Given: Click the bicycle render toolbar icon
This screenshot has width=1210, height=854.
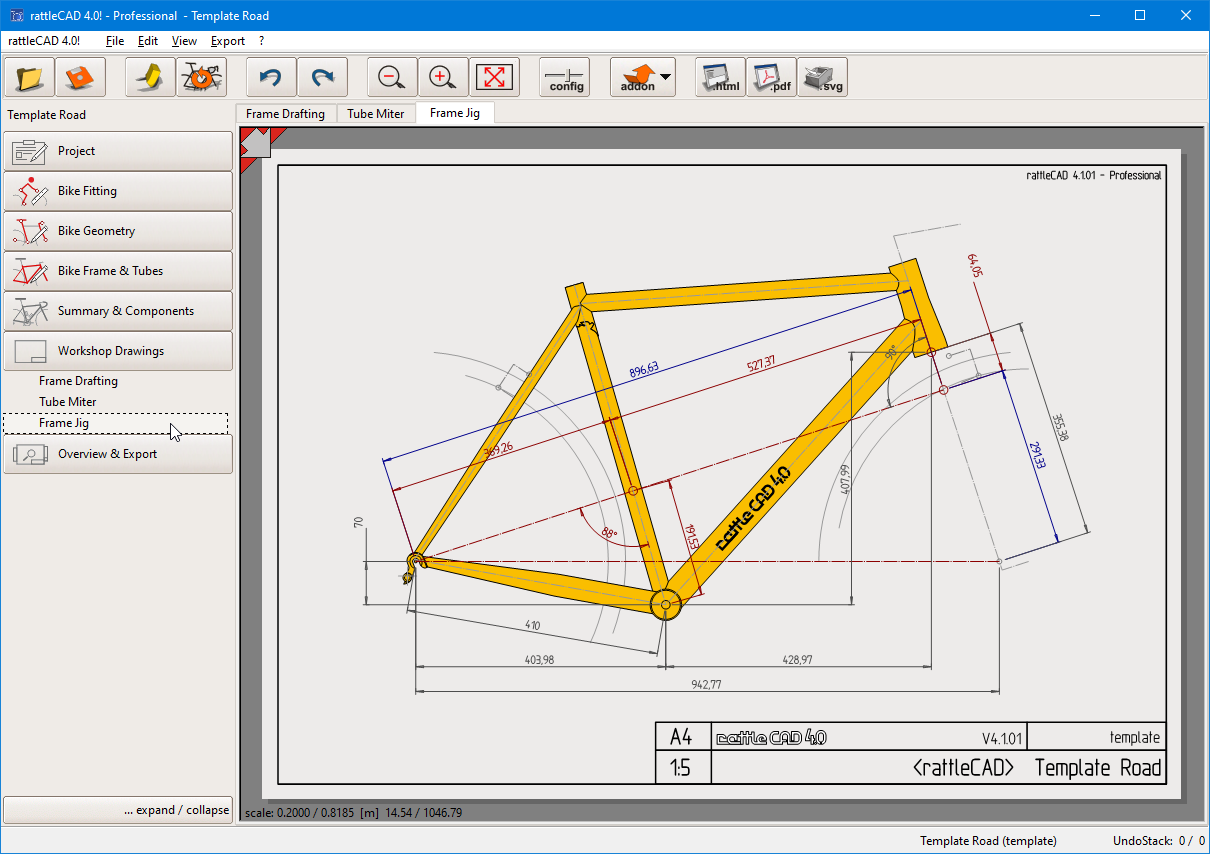Looking at the screenshot, I should click(201, 77).
